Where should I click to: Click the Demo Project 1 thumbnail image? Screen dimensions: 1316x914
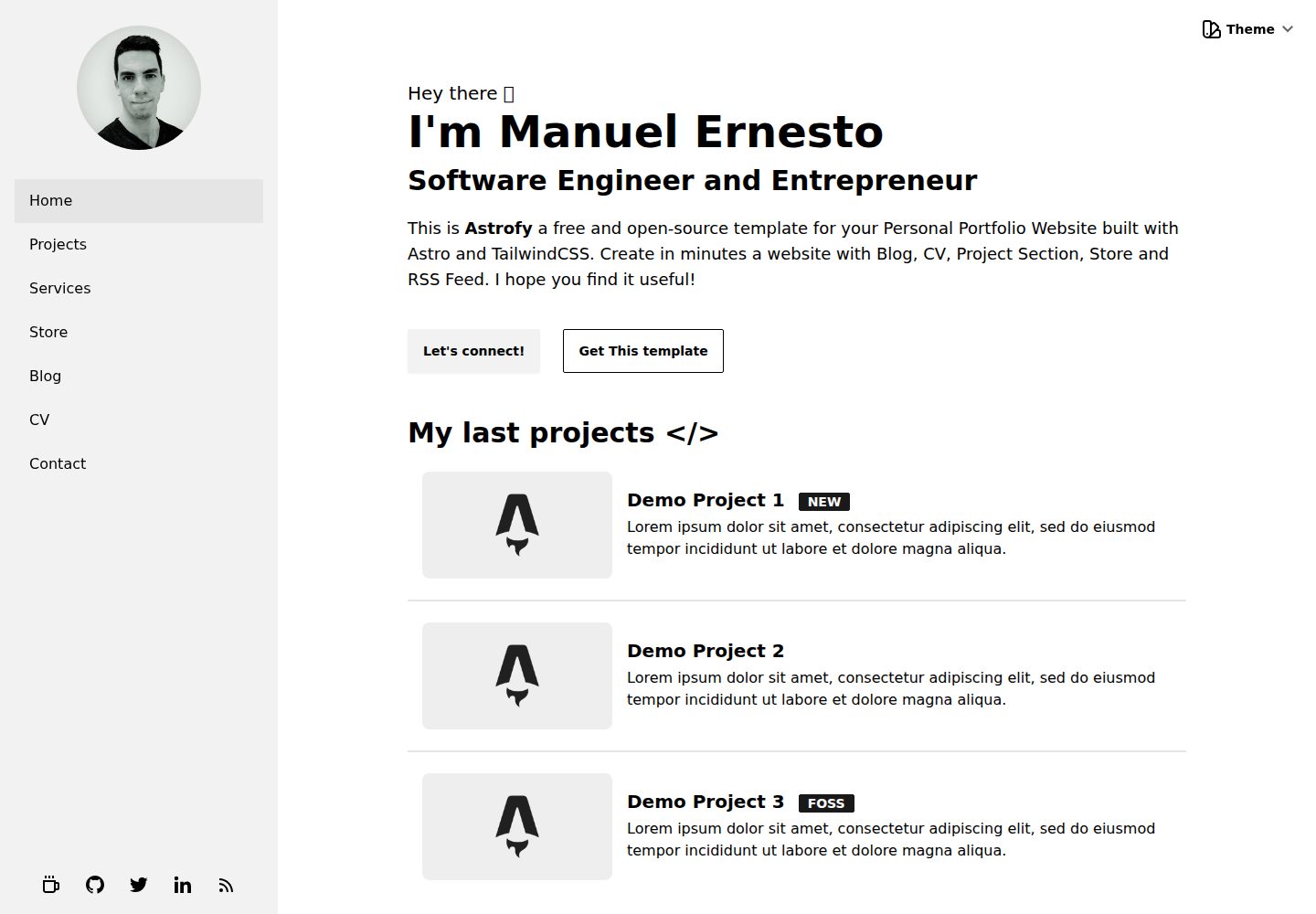click(x=517, y=525)
